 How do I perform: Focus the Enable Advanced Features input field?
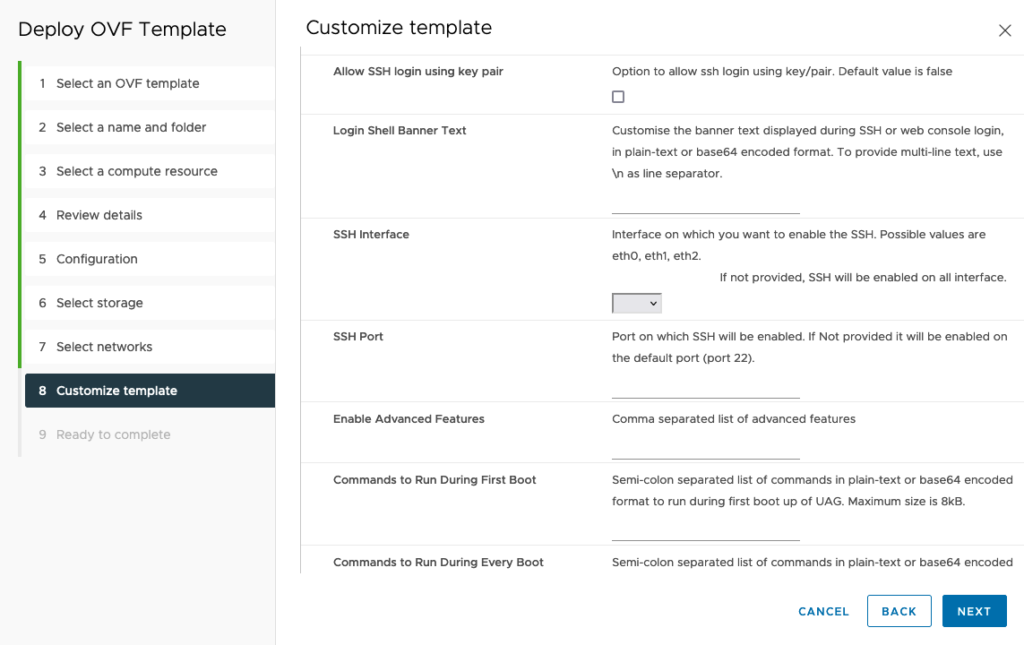coord(705,448)
